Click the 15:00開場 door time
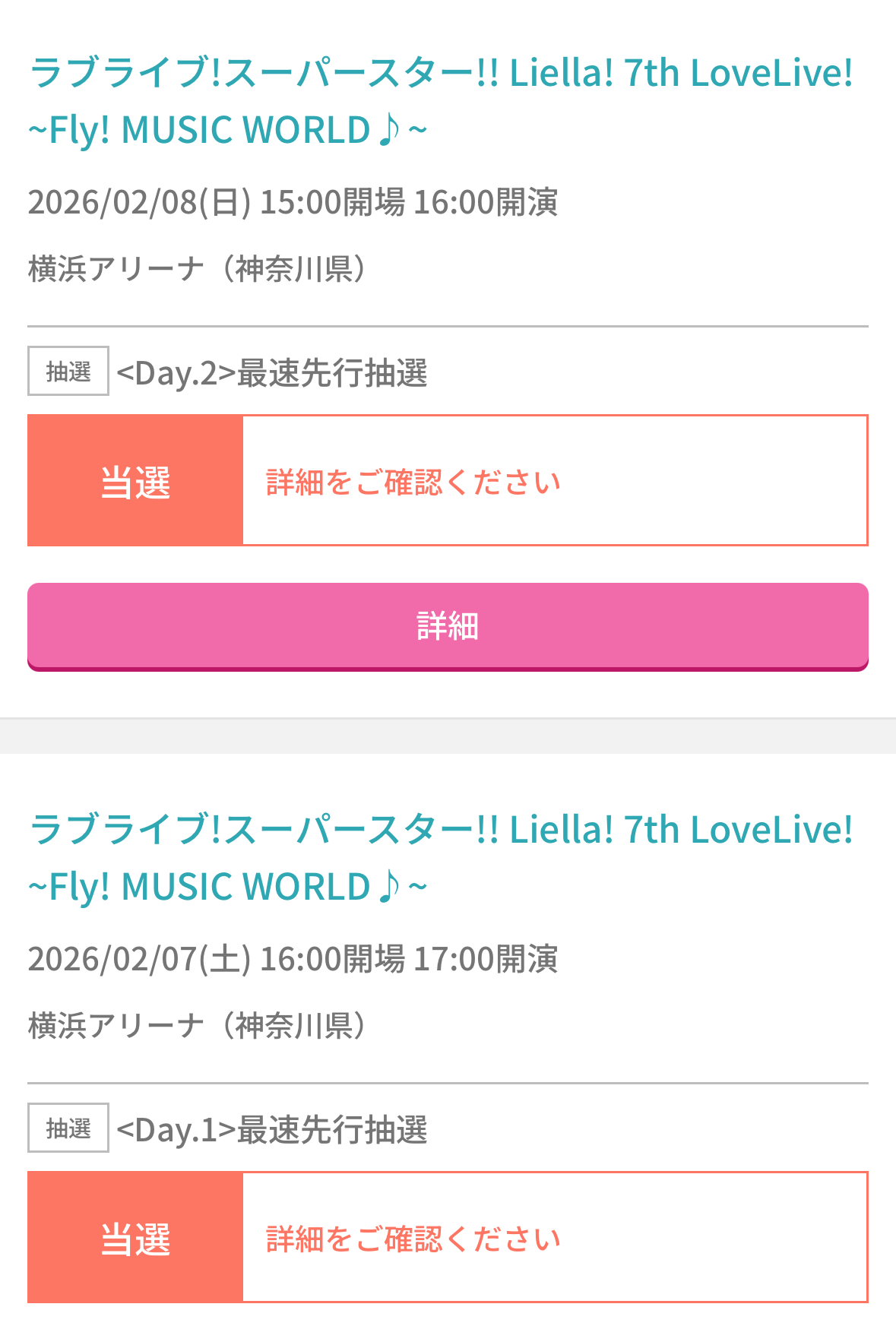Screen dimensions: 896x1326 (332, 203)
